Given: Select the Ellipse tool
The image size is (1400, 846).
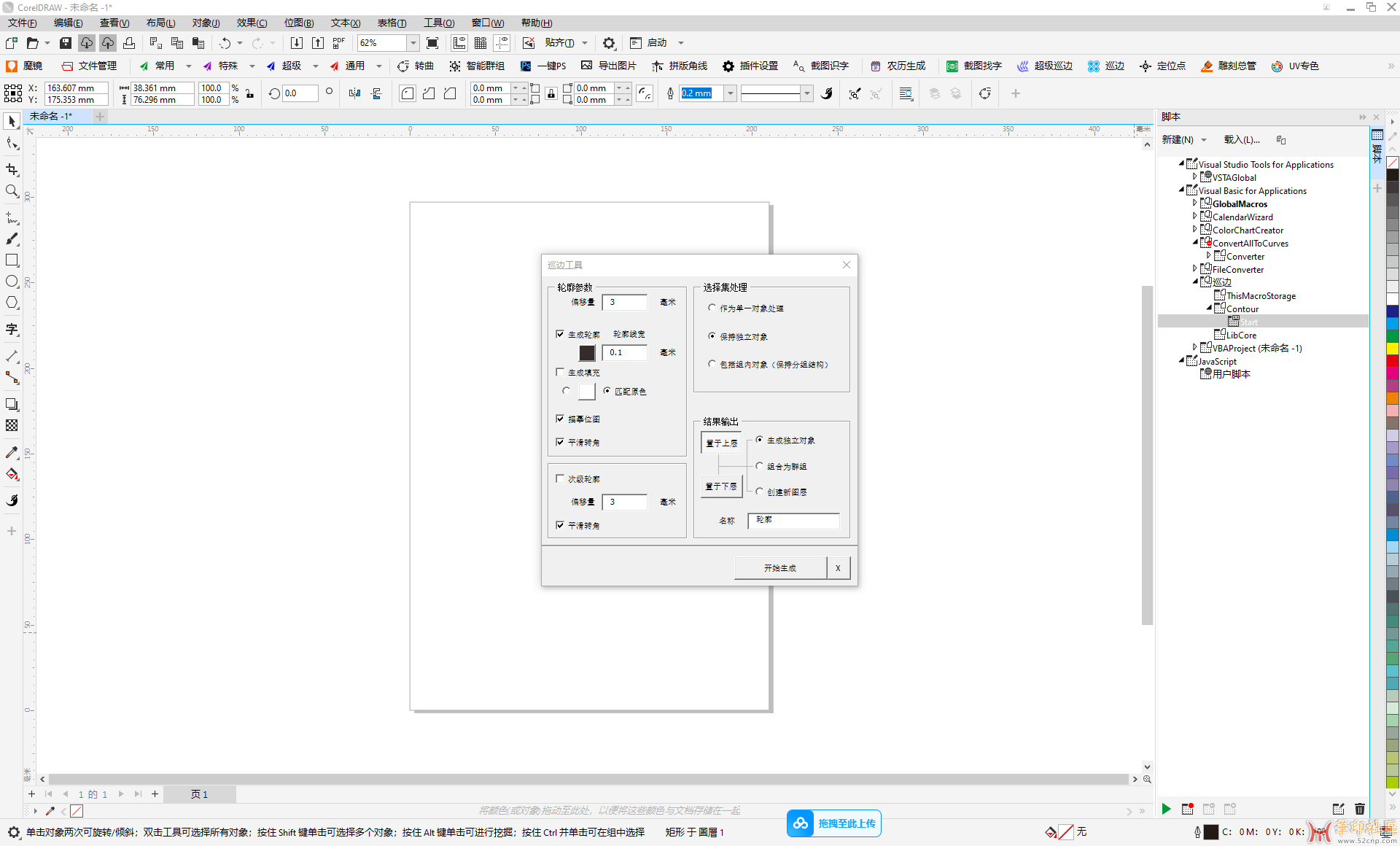Looking at the screenshot, I should (x=12, y=282).
